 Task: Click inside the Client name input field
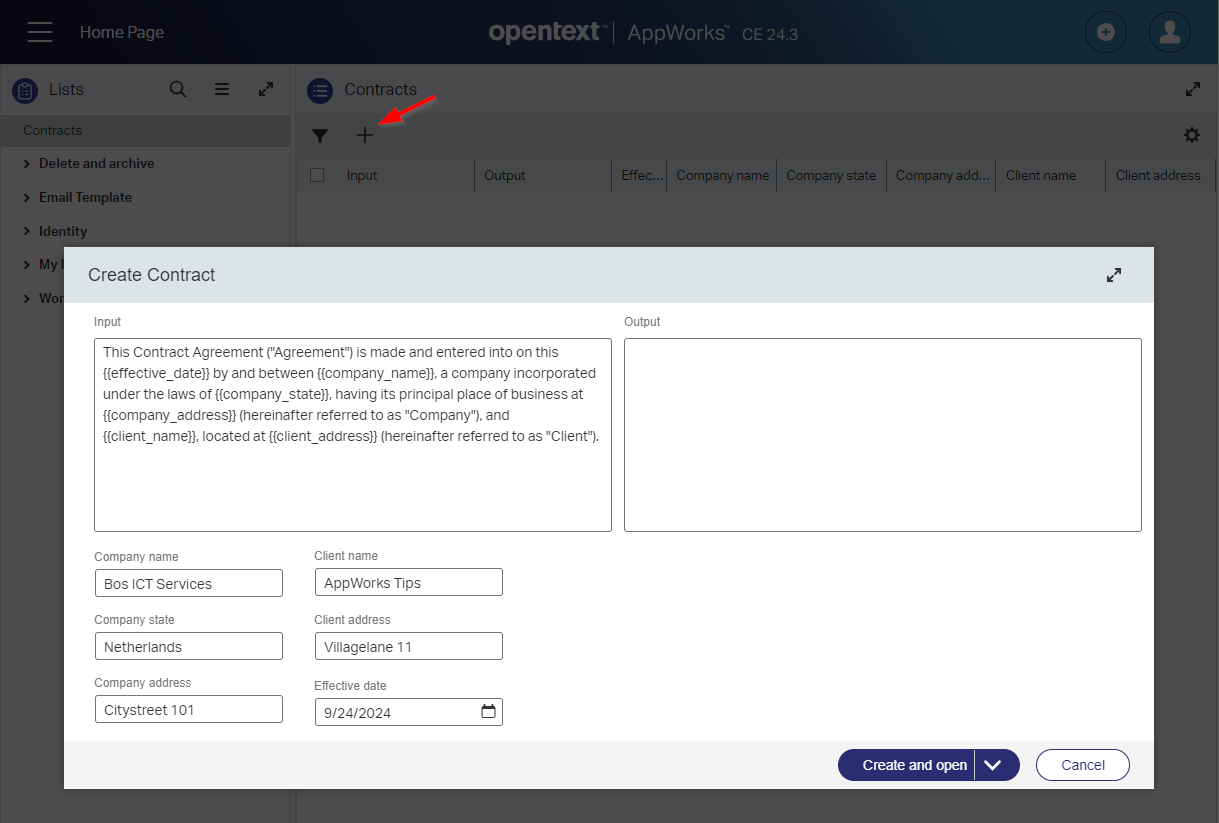408,581
